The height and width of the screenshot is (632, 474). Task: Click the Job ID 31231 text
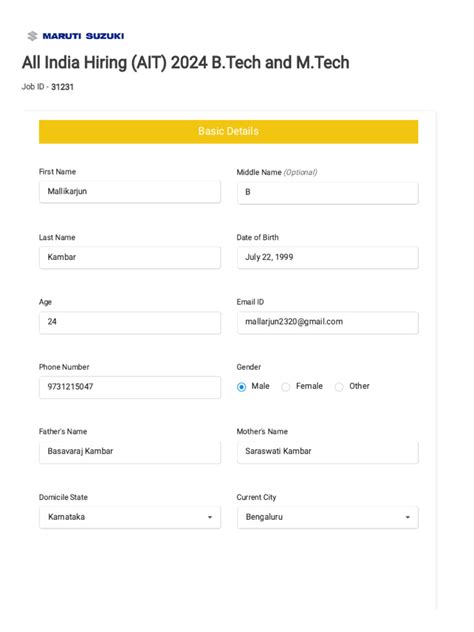click(48, 87)
